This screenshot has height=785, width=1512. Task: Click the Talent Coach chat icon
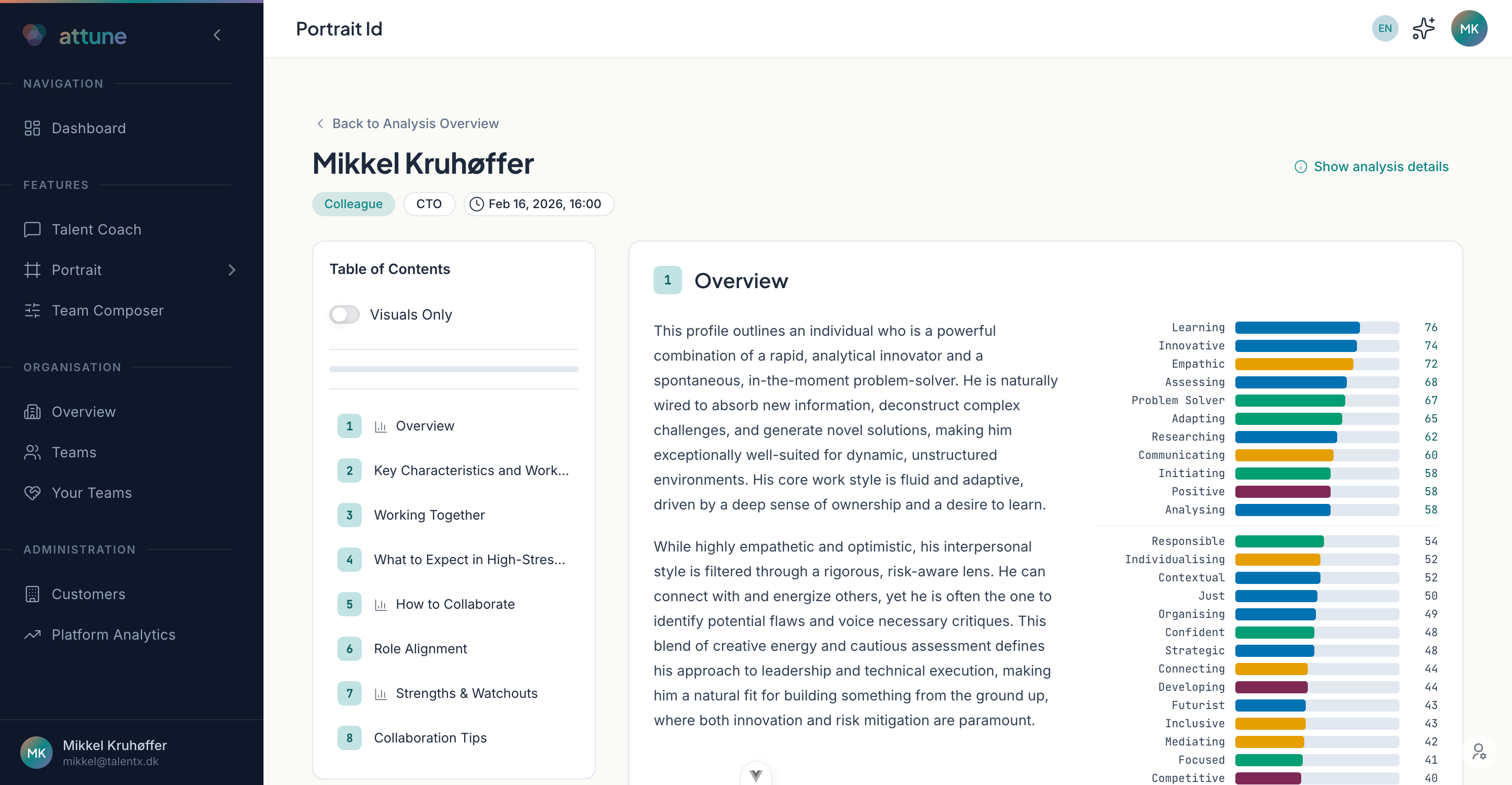tap(32, 229)
